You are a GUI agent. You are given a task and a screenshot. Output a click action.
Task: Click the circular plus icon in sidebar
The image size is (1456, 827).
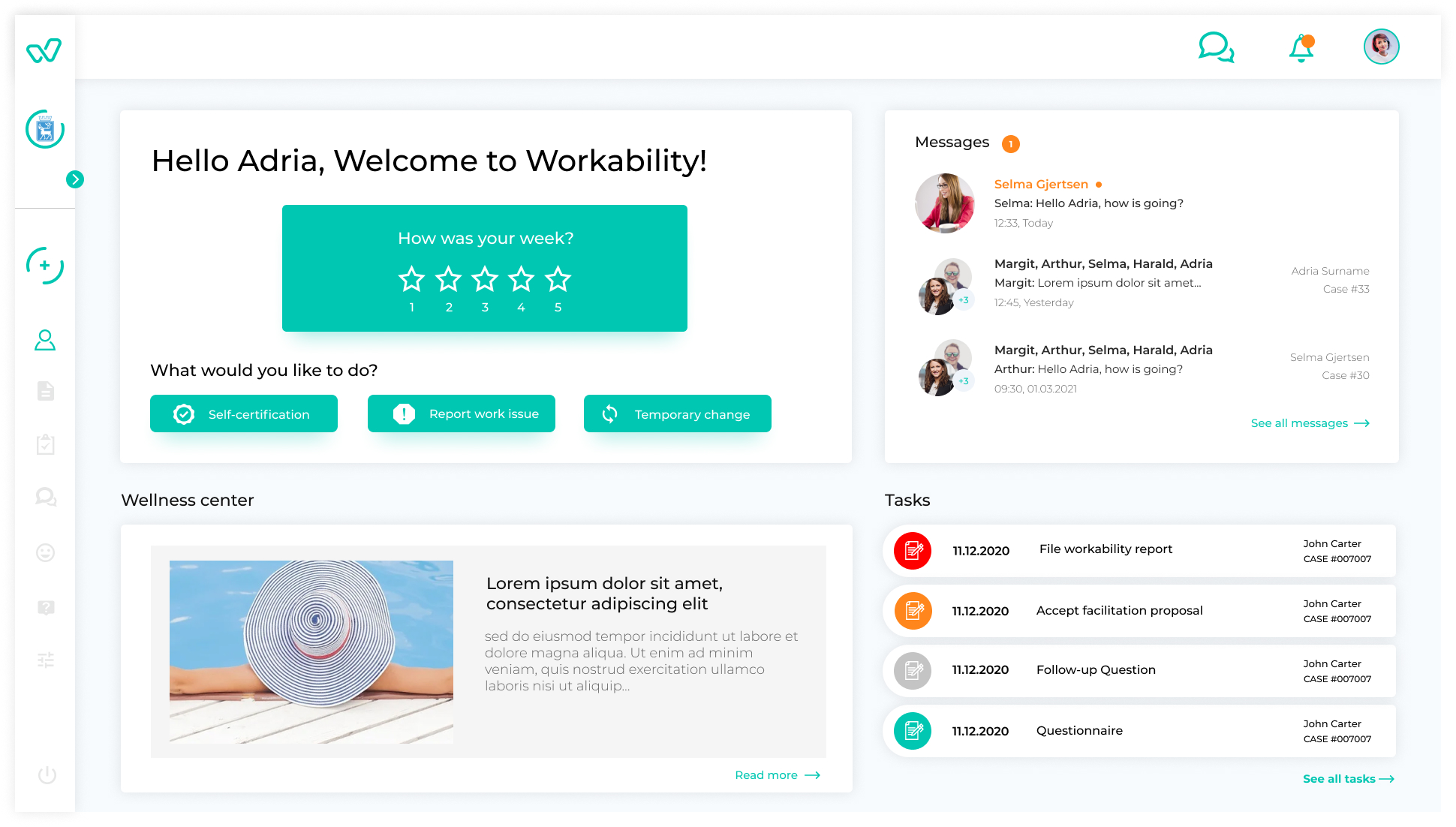(x=45, y=266)
